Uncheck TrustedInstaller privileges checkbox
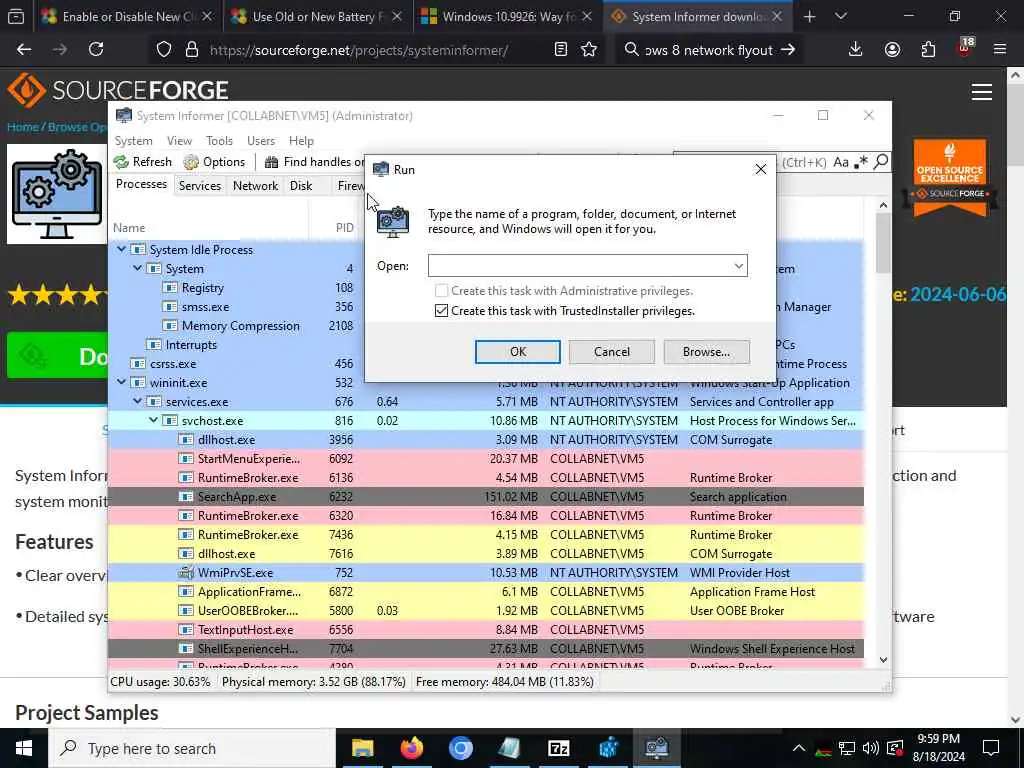The width and height of the screenshot is (1024, 768). 441,310
